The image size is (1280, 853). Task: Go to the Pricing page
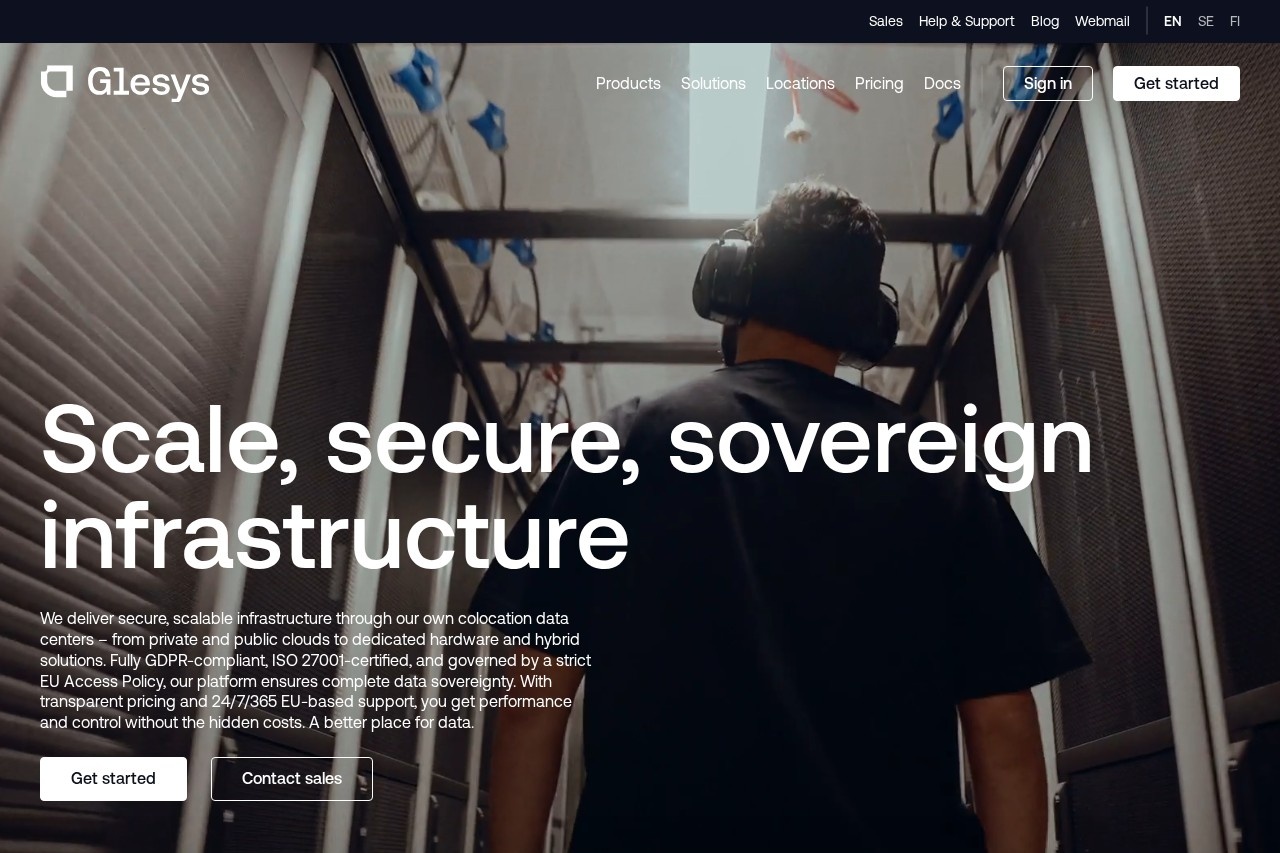[879, 83]
